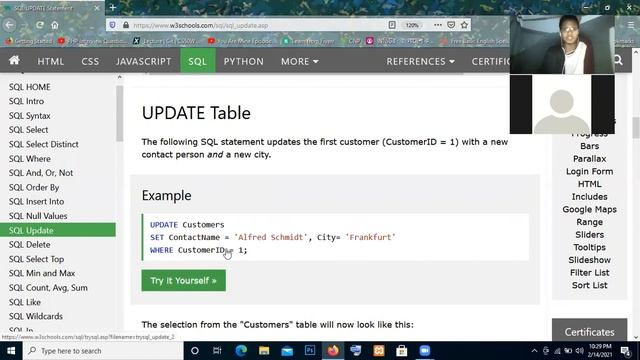
Task: Open Microsoft Store from taskbar
Action: (402, 351)
